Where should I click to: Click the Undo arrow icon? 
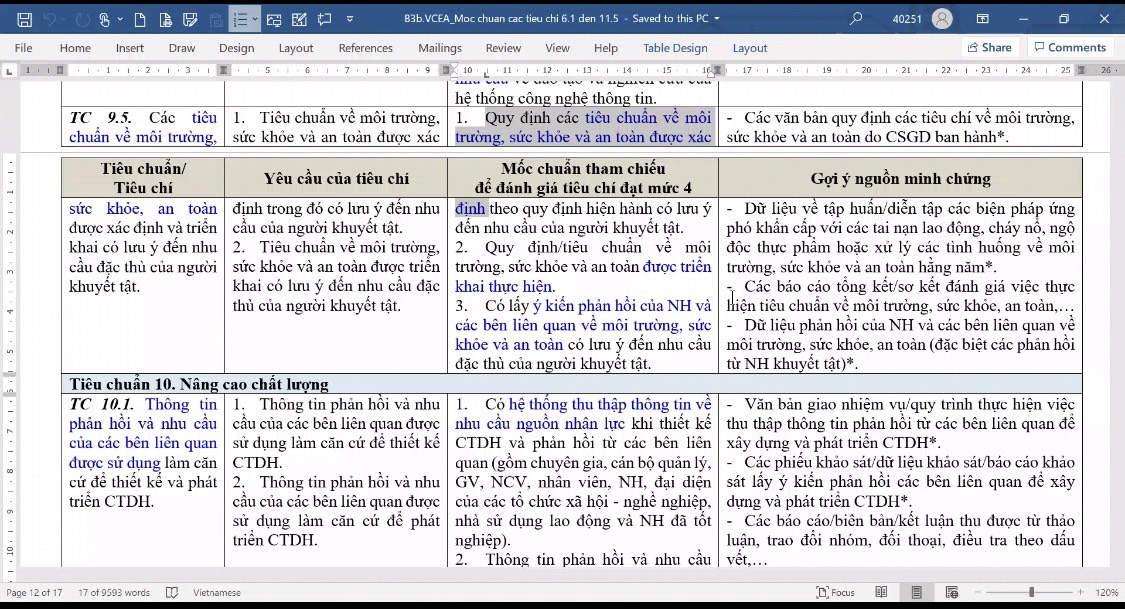[50, 19]
